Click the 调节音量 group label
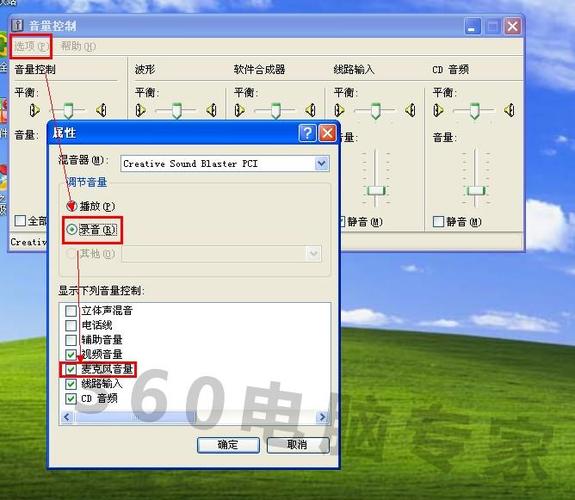575x500 pixels. 87,182
